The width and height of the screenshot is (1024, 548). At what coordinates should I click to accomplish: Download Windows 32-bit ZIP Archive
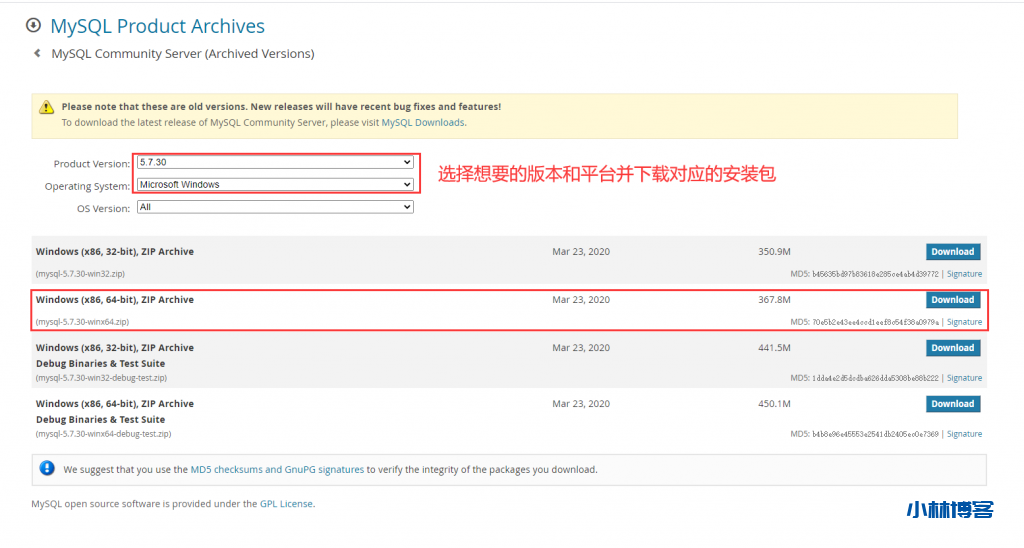[x=952, y=252]
